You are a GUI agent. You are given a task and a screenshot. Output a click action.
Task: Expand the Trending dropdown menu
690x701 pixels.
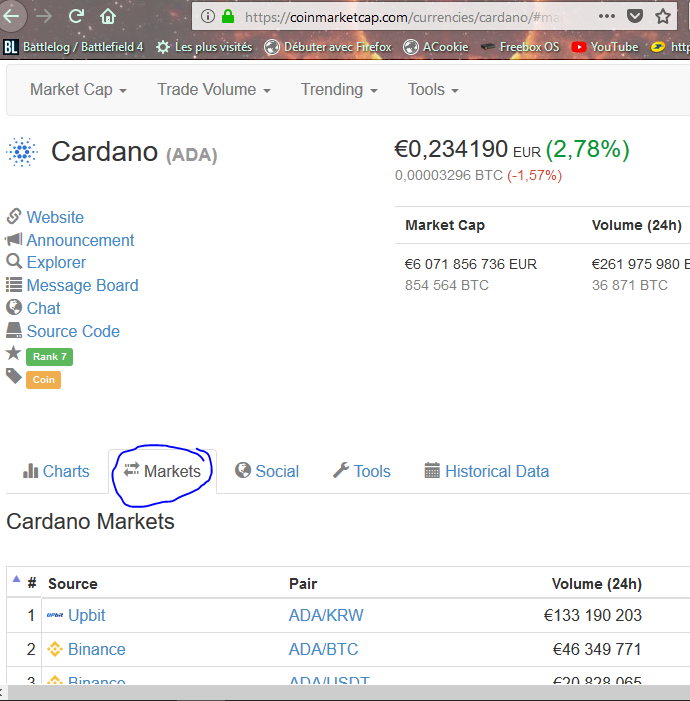(339, 89)
